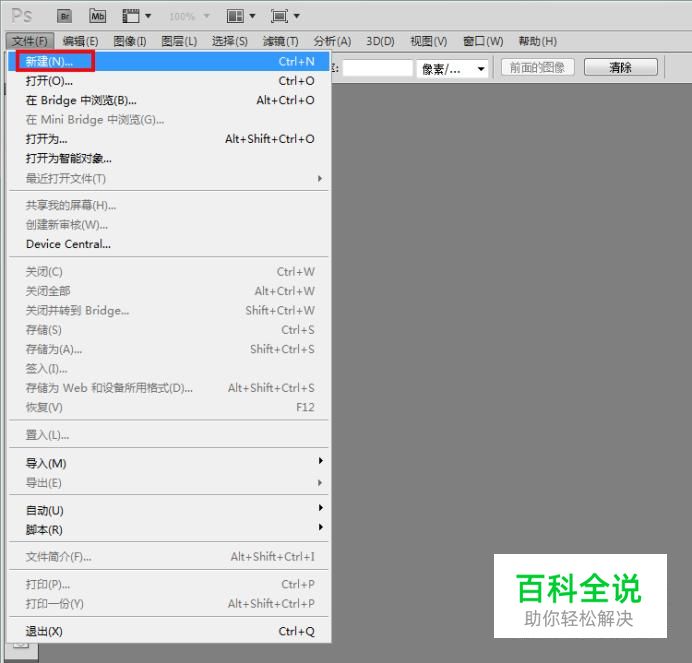
Task: Open the 视图(V) menu
Action: tap(429, 41)
